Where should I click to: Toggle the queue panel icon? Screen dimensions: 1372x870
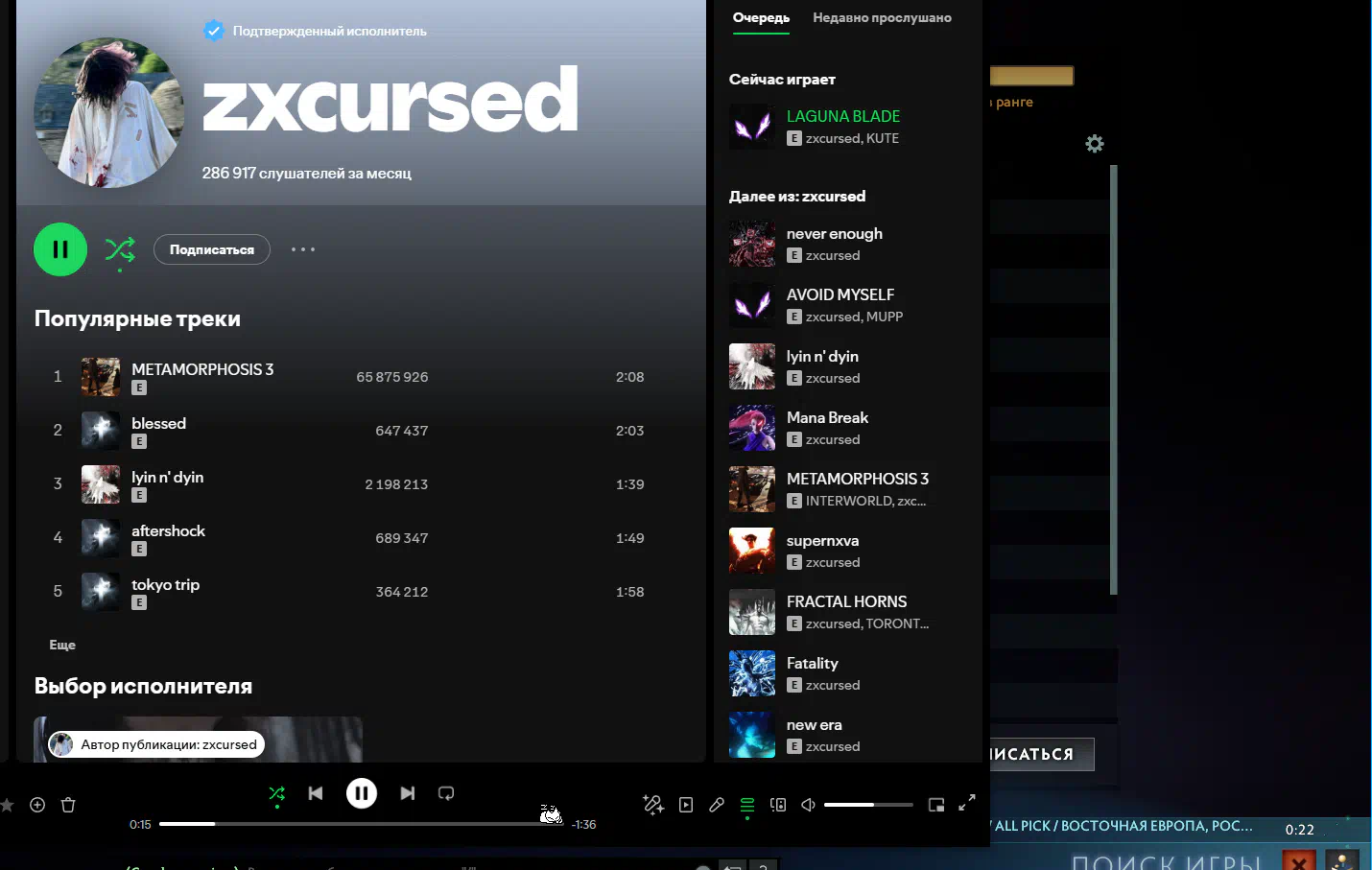(x=747, y=805)
